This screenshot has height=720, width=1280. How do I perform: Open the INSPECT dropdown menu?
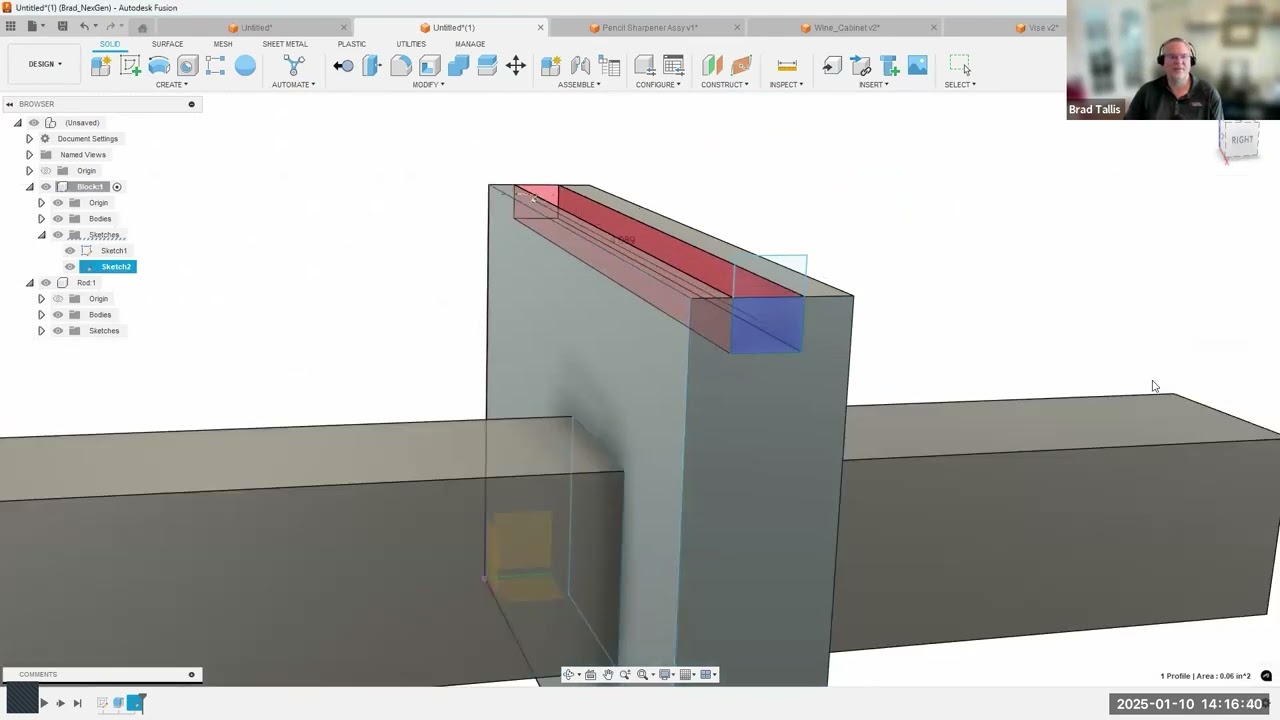[786, 85]
